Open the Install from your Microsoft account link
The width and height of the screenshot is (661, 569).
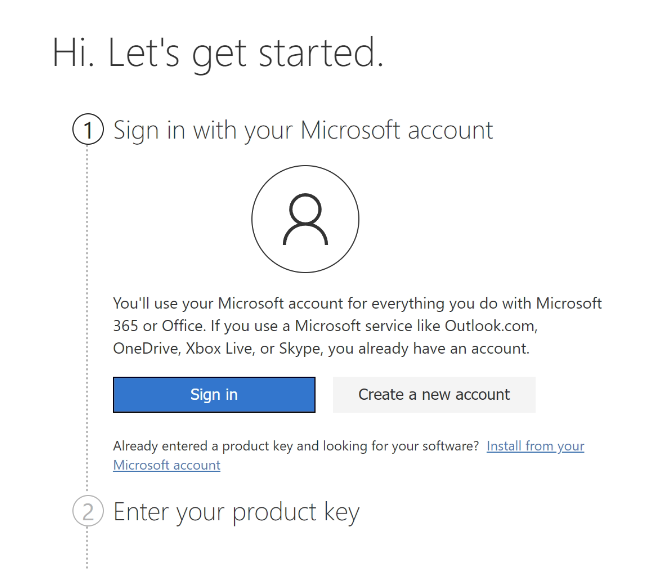(x=535, y=446)
